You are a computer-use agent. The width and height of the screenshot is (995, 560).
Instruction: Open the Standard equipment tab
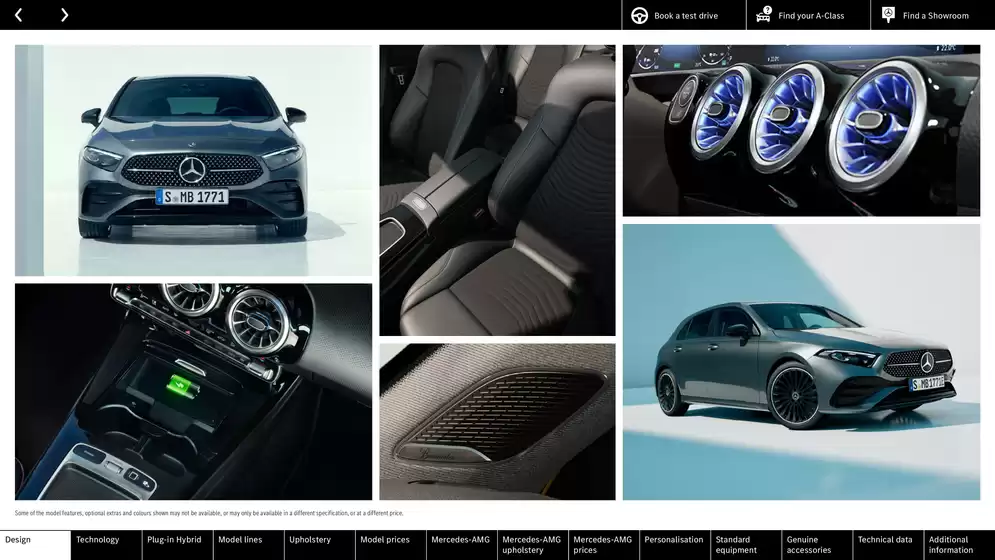click(746, 545)
